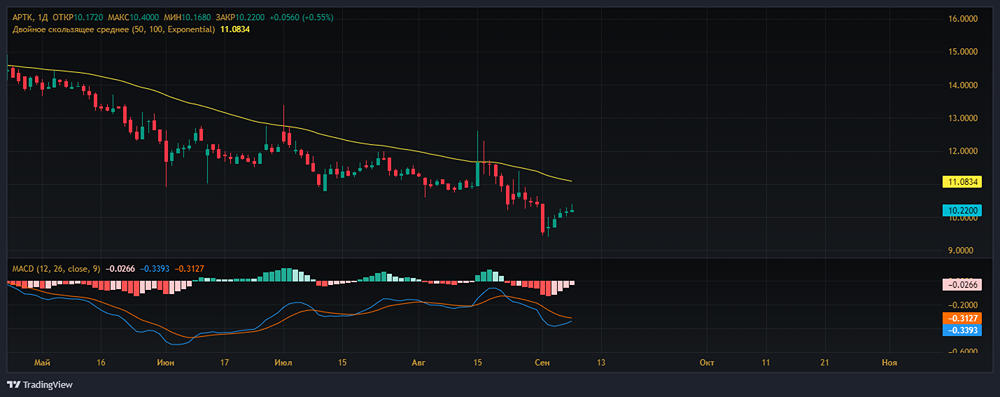Image resolution: width=1000 pixels, height=397 pixels.
Task: Click the cyan 10.2200 last price label
Action: [962, 210]
